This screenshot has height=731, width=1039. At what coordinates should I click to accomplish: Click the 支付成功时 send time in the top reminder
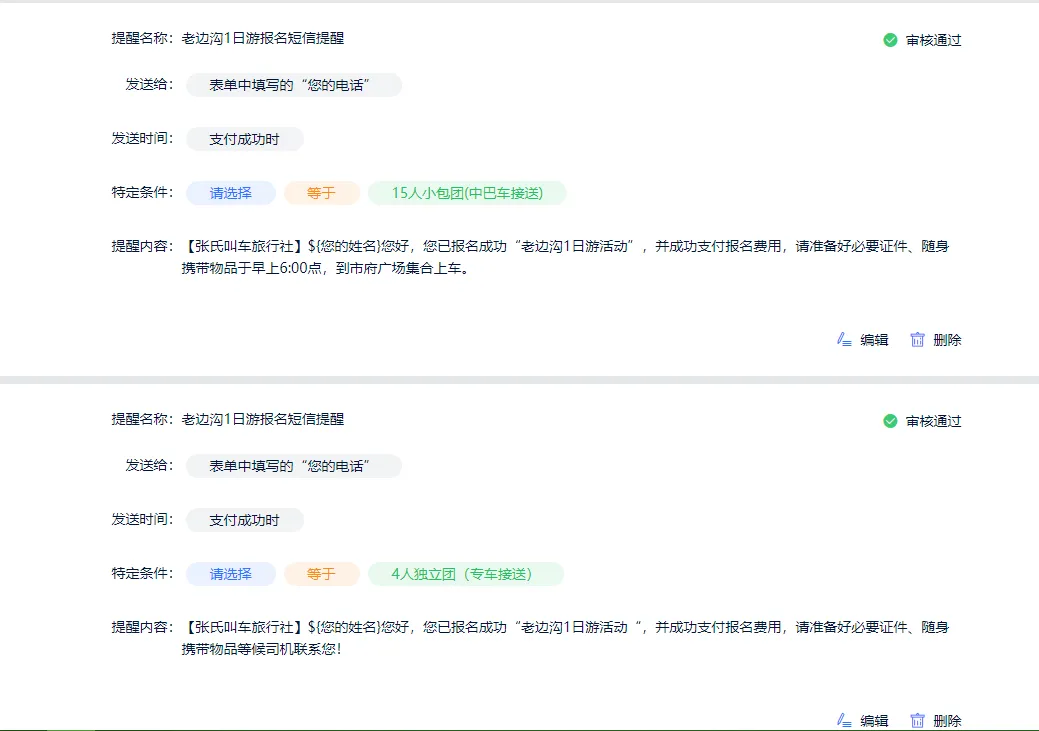[x=244, y=139]
